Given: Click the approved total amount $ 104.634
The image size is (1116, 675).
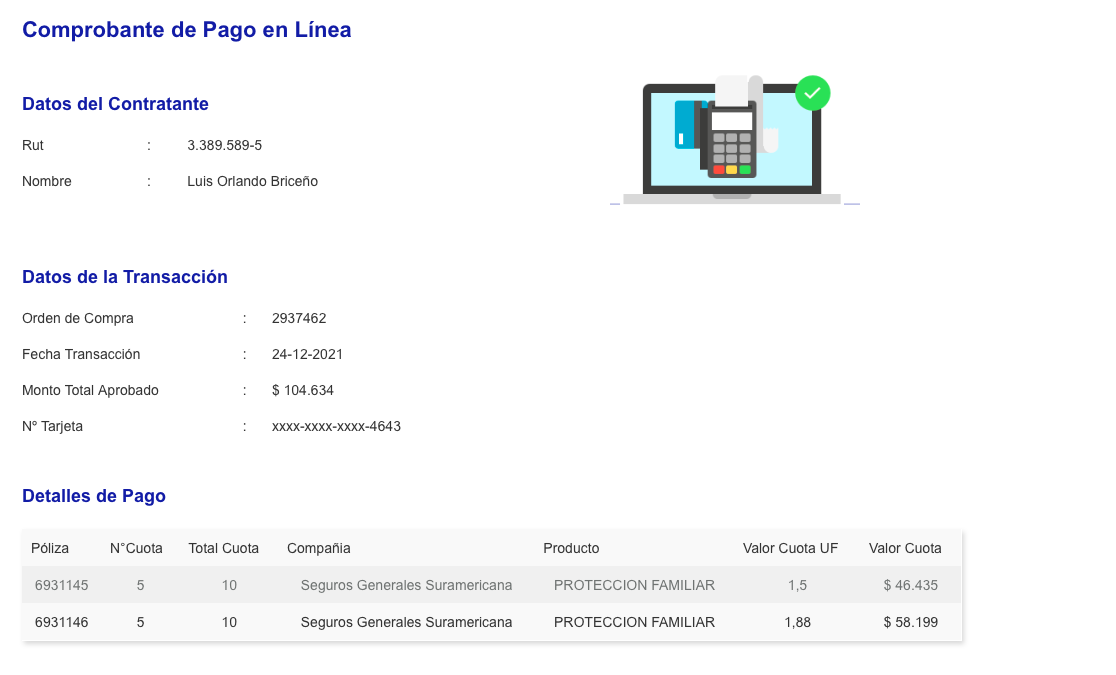Looking at the screenshot, I should click(302, 390).
